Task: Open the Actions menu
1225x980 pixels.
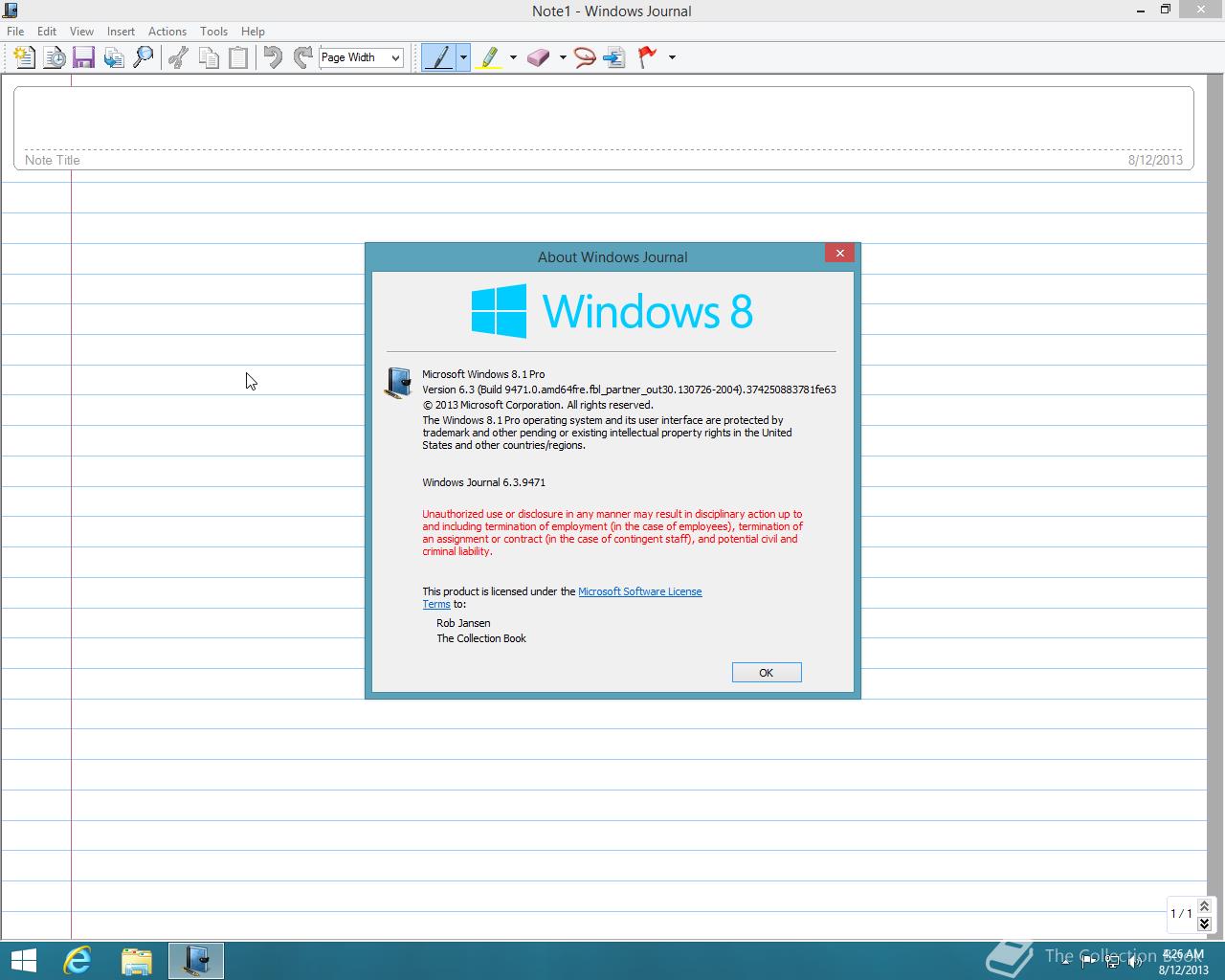Action: (167, 32)
